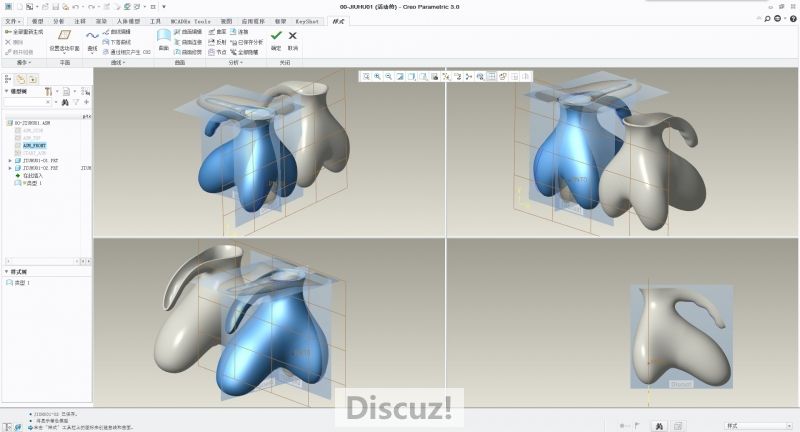This screenshot has width=800, height=432.
Task: Switch to 人体模型 Manikin tab
Action: coord(128,21)
